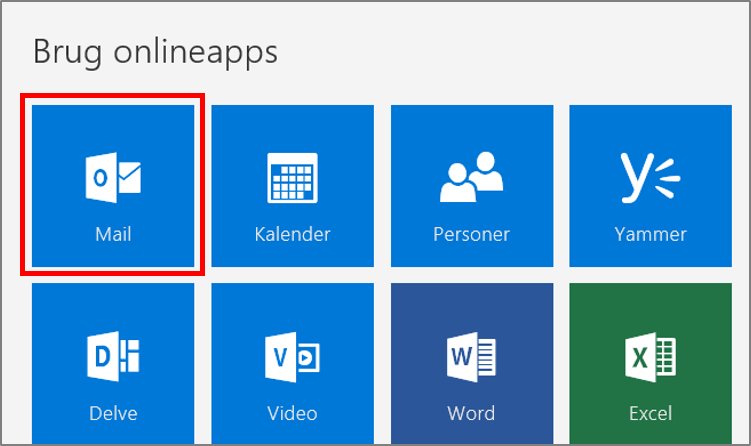Screen dimensions: 751x446
Task: Open the Video tile
Action: click(x=293, y=364)
